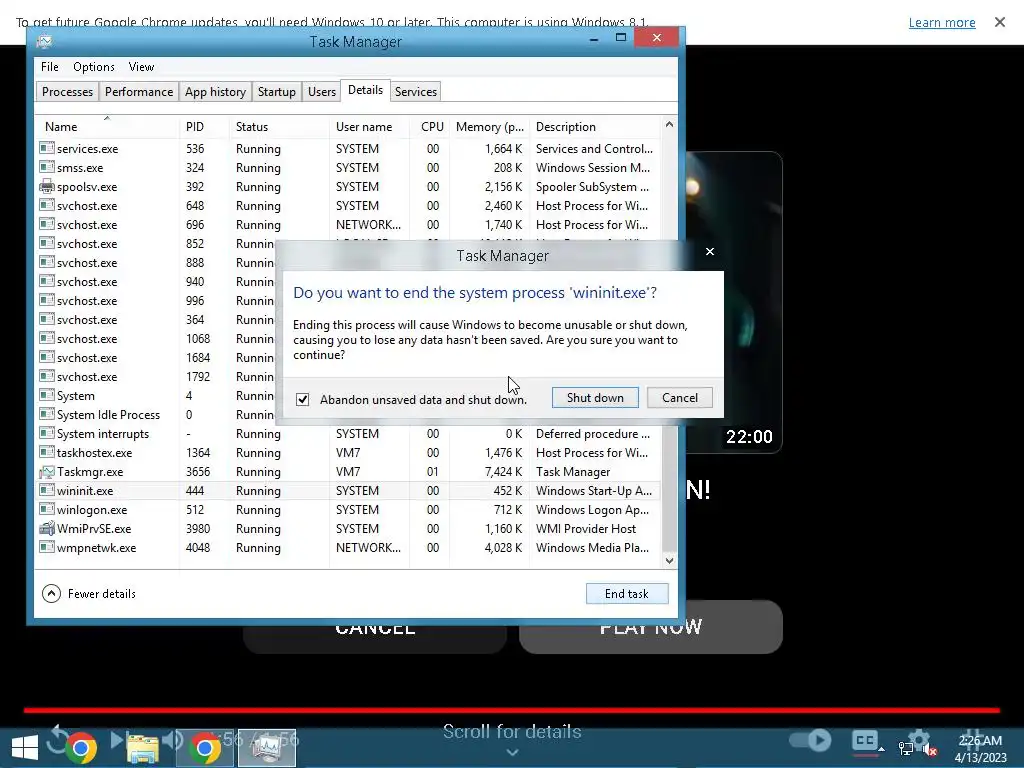
Task: Click the muted volume tray icon
Action: [x=929, y=750]
